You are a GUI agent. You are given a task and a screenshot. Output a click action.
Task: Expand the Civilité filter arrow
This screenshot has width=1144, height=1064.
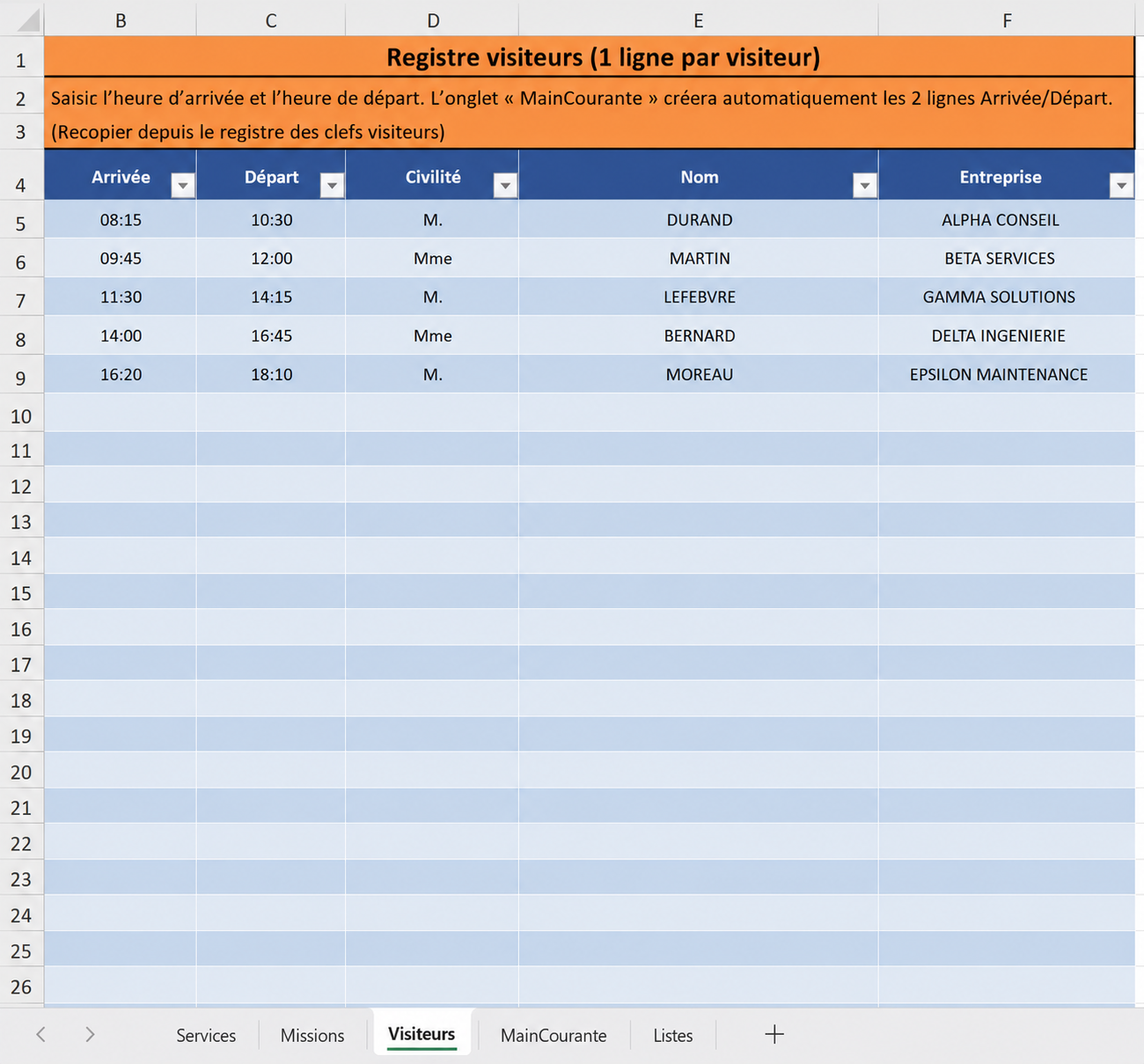tap(505, 186)
